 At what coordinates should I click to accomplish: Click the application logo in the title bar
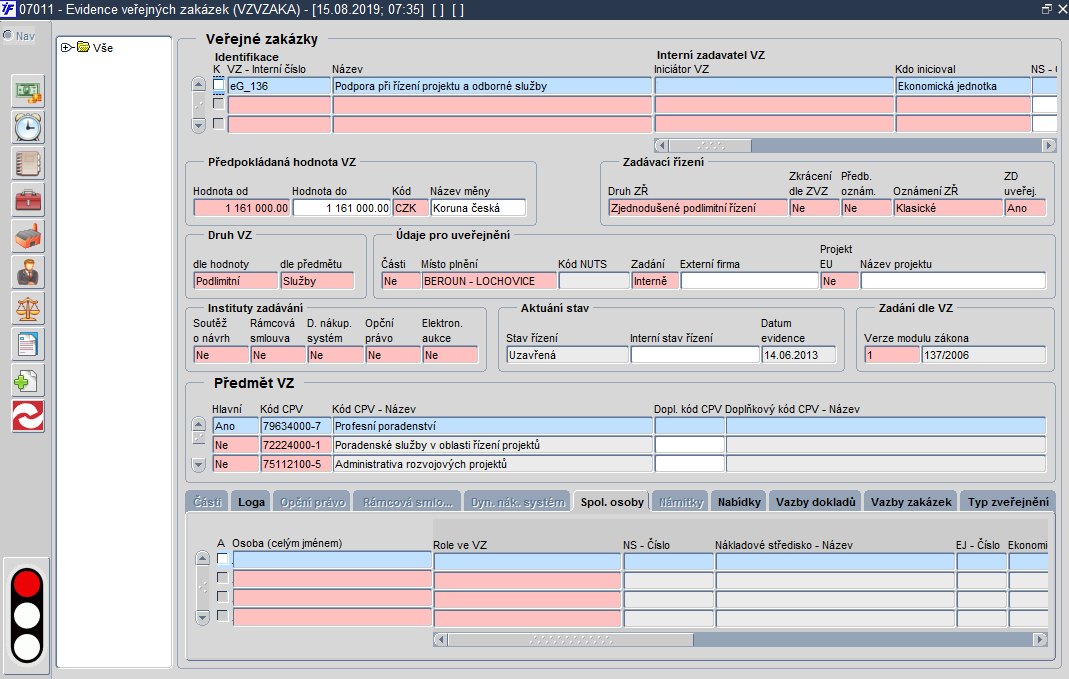coord(8,10)
